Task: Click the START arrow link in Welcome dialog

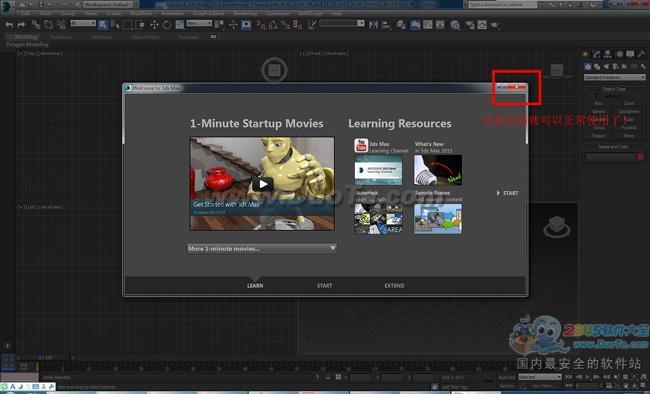Action: 507,193
